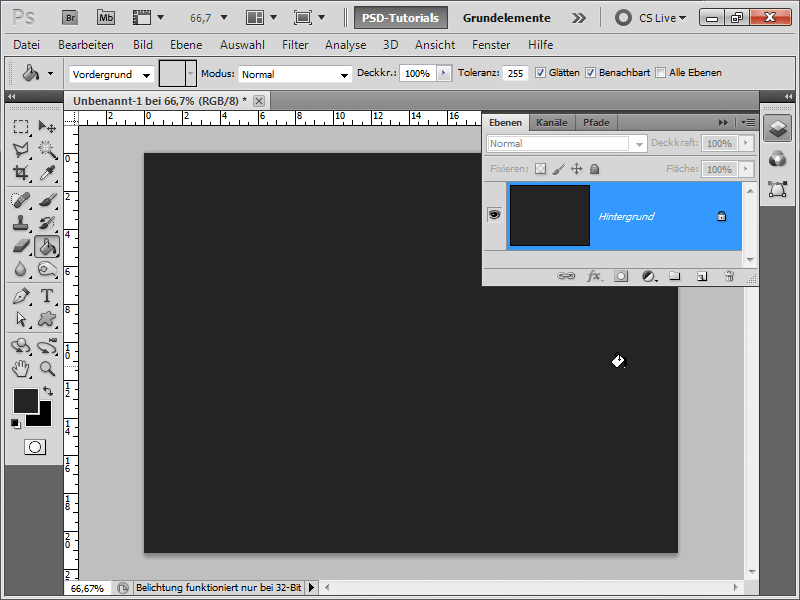Open the Fenster menu

[x=491, y=45]
